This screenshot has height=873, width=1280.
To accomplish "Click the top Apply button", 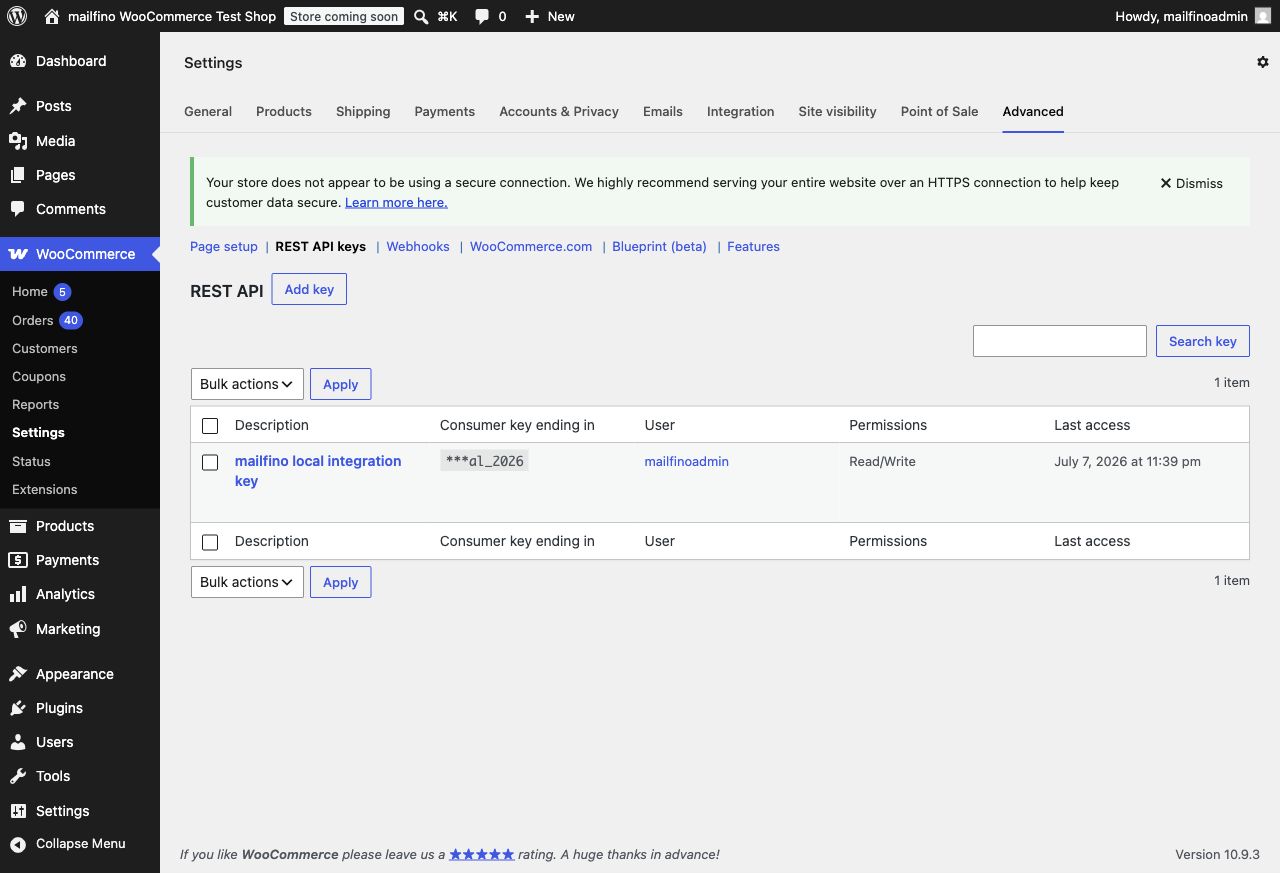I will click(x=340, y=384).
